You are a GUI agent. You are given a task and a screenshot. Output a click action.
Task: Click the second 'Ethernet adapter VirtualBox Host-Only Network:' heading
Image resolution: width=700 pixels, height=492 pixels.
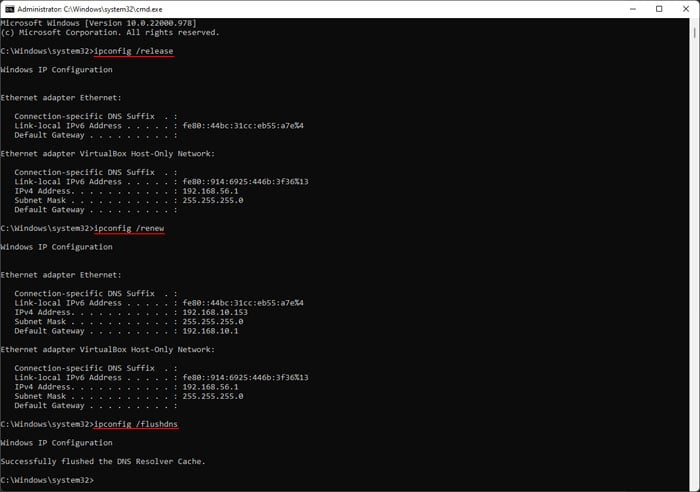coord(108,350)
